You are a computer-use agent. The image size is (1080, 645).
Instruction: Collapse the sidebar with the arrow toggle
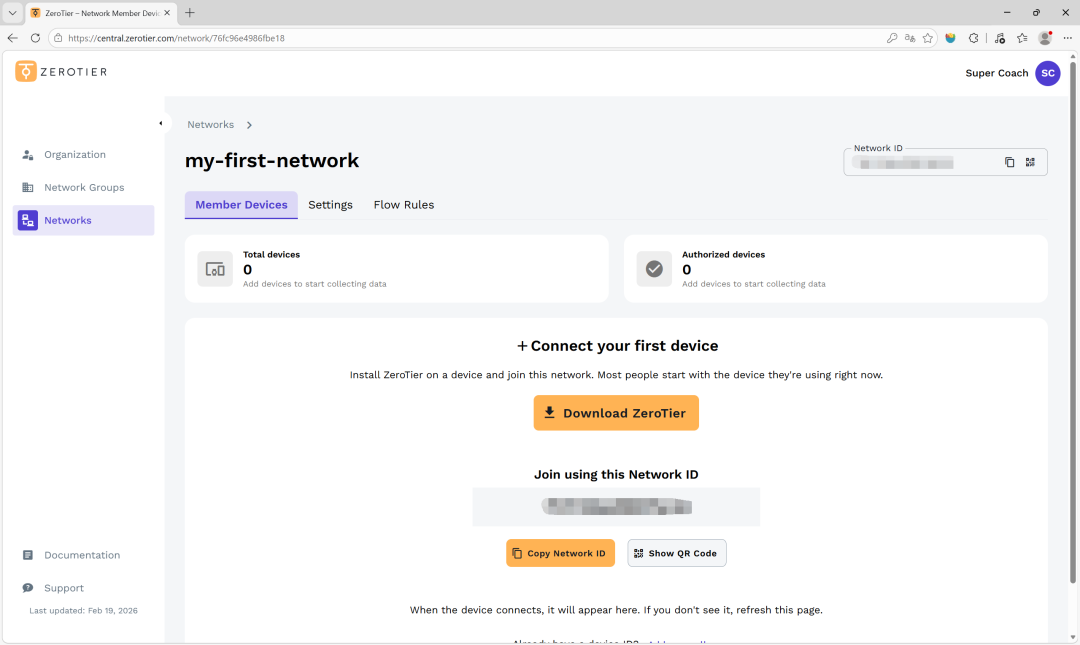[x=161, y=123]
